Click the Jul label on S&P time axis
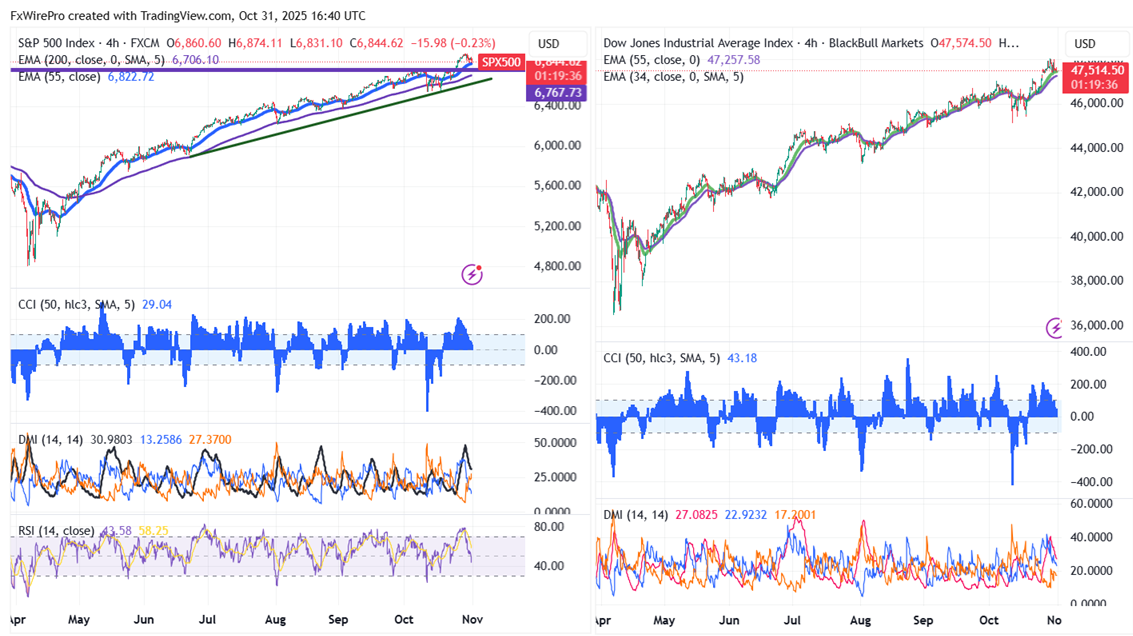The height and width of the screenshot is (636, 1133). point(207,619)
